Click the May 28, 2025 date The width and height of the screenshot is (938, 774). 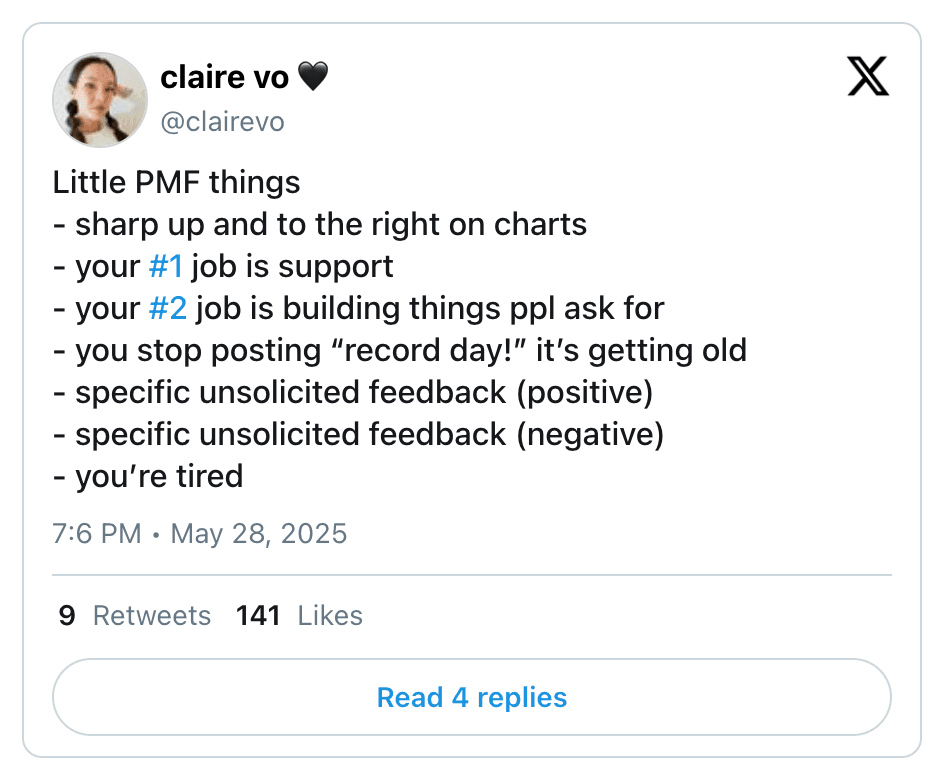pos(259,533)
